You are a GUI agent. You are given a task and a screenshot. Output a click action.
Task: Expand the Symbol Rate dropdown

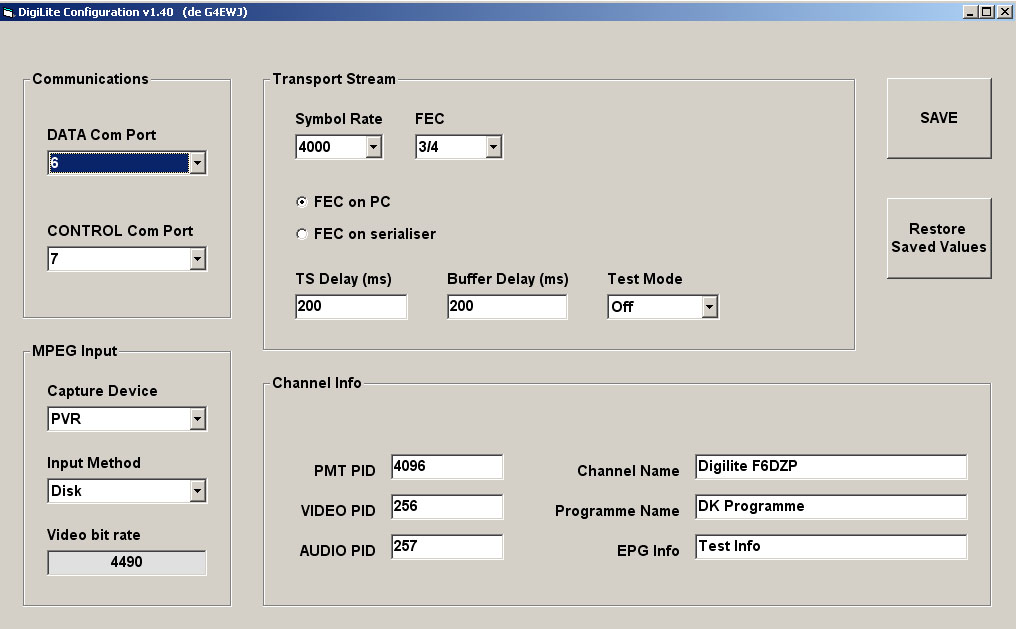(373, 147)
